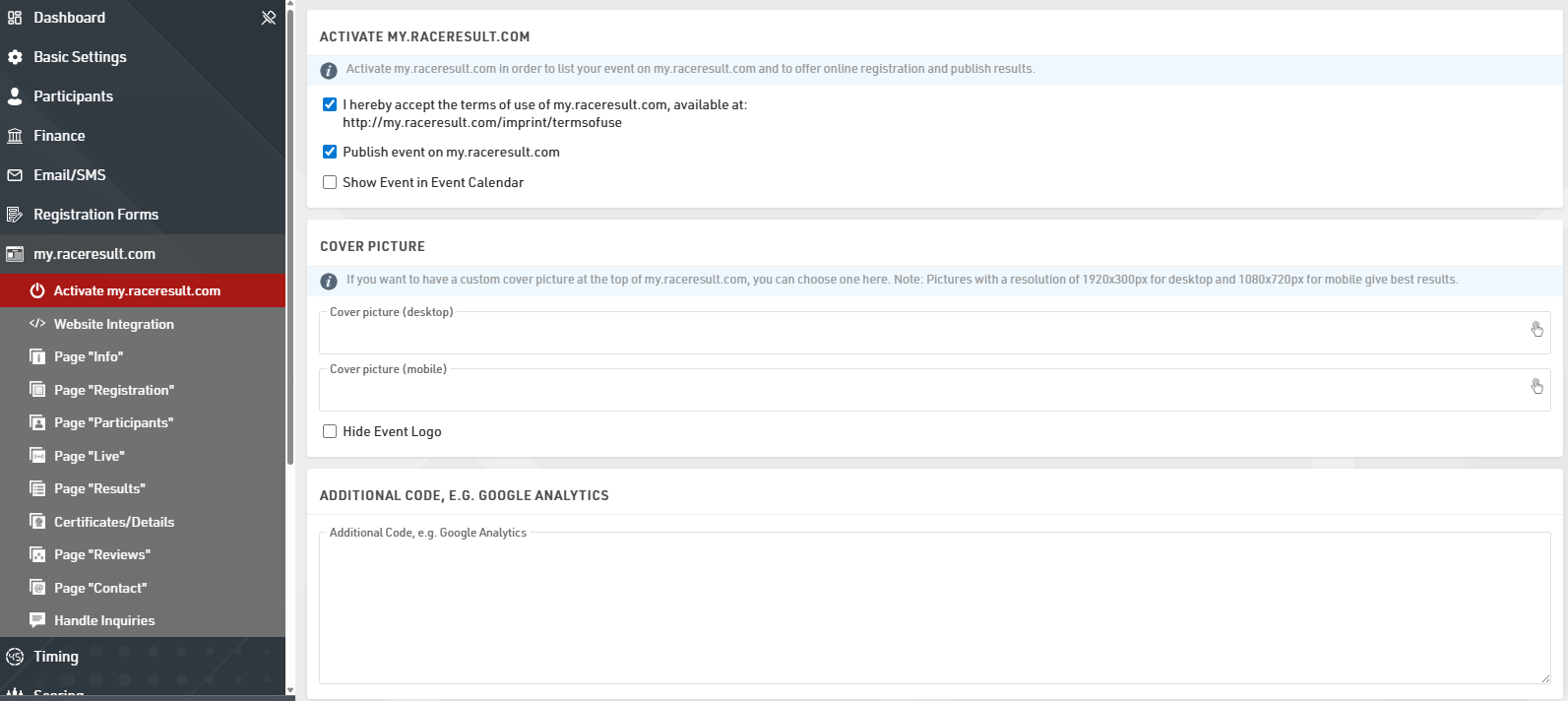Toggle Publish event on my.raceresult.com checkbox

tap(330, 152)
